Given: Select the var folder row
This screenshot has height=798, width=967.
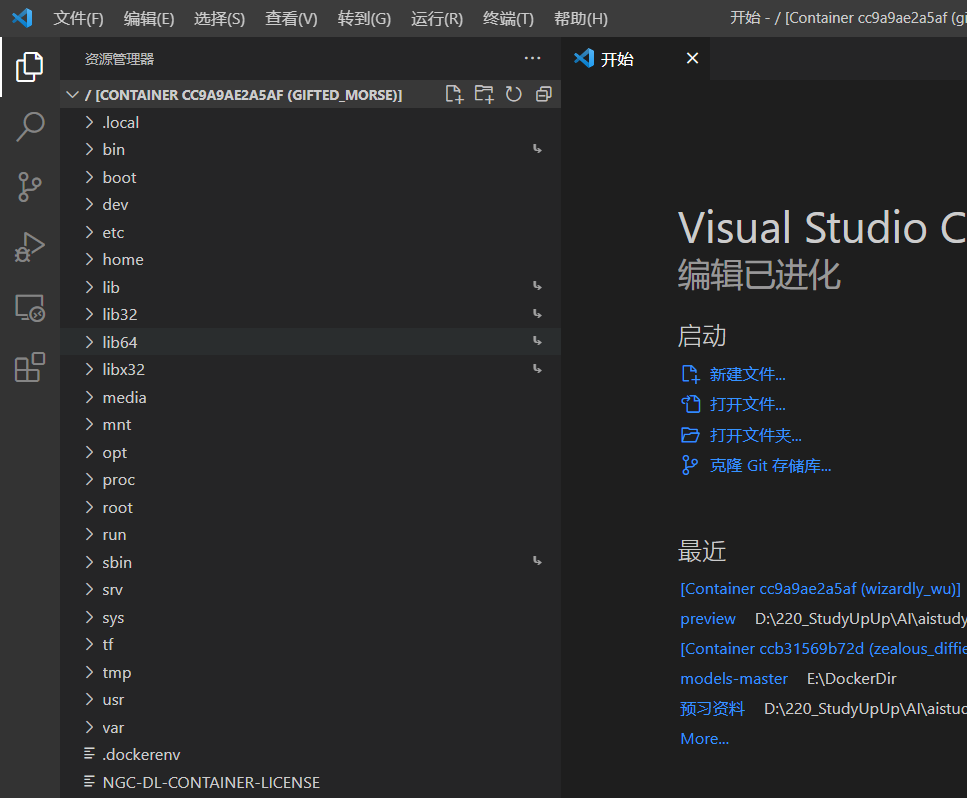Looking at the screenshot, I should [x=310, y=727].
